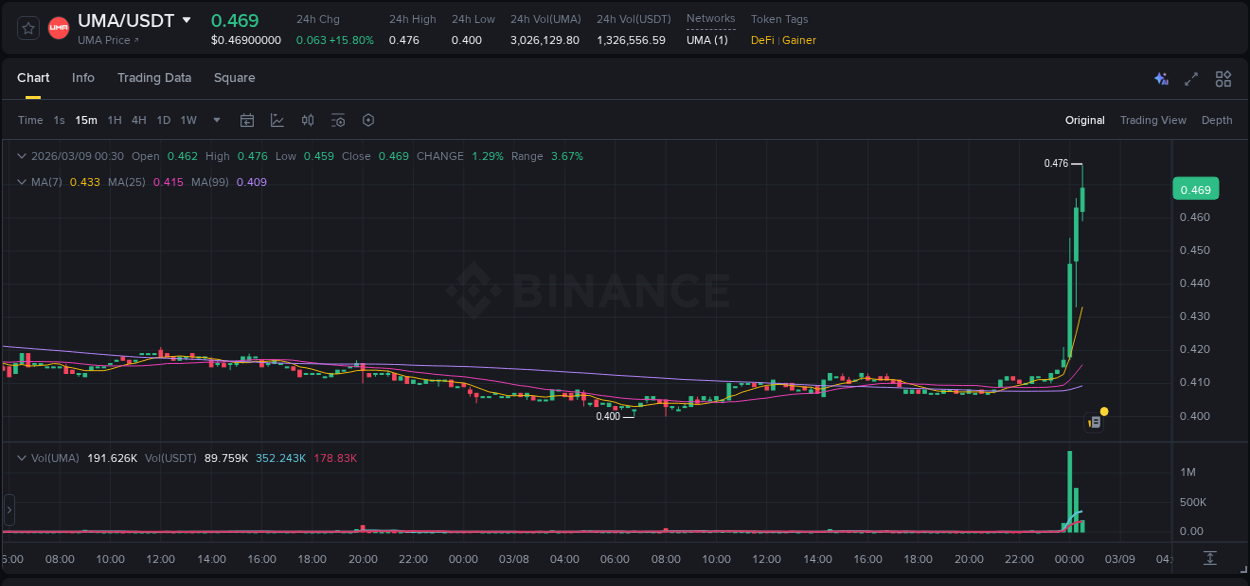Open the extra timeframe dropdown arrow
This screenshot has height=586, width=1250.
pyautogui.click(x=215, y=120)
